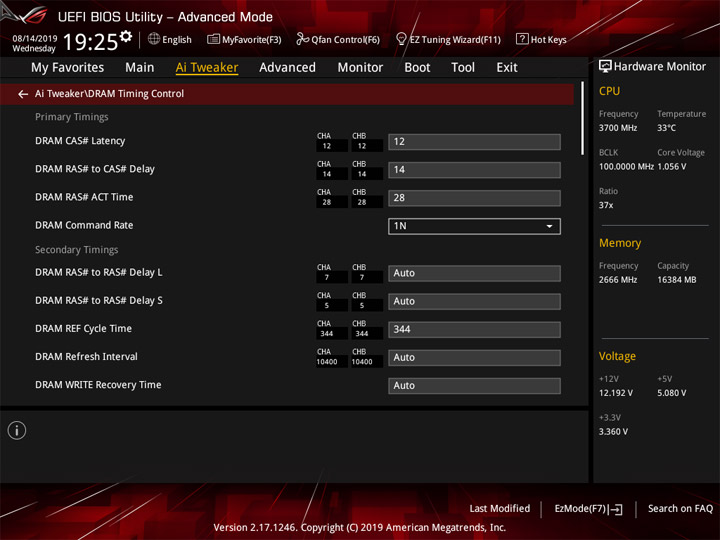Click the globe language icon
The width and height of the screenshot is (720, 540).
pos(154,39)
